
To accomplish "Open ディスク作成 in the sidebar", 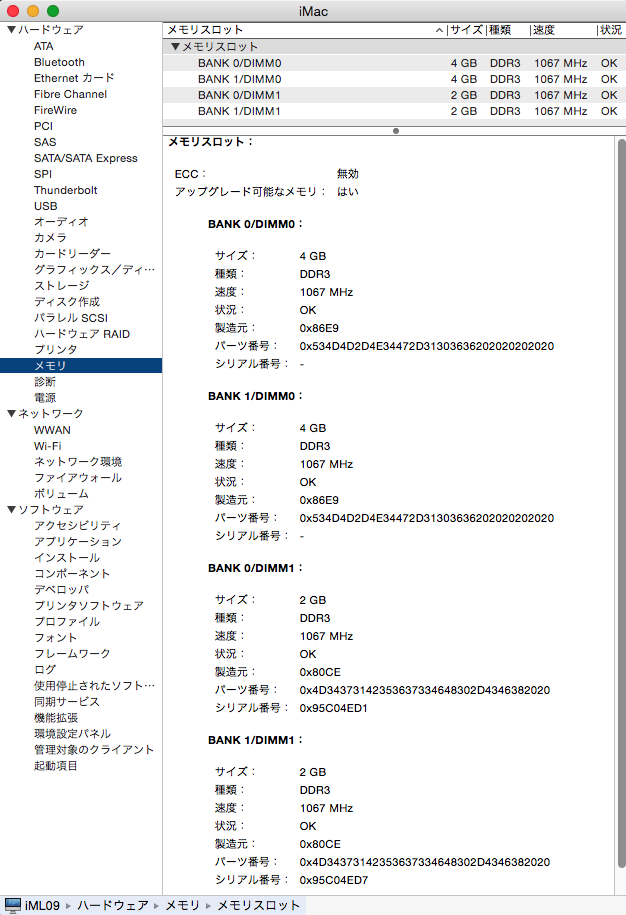I will pos(67,302).
